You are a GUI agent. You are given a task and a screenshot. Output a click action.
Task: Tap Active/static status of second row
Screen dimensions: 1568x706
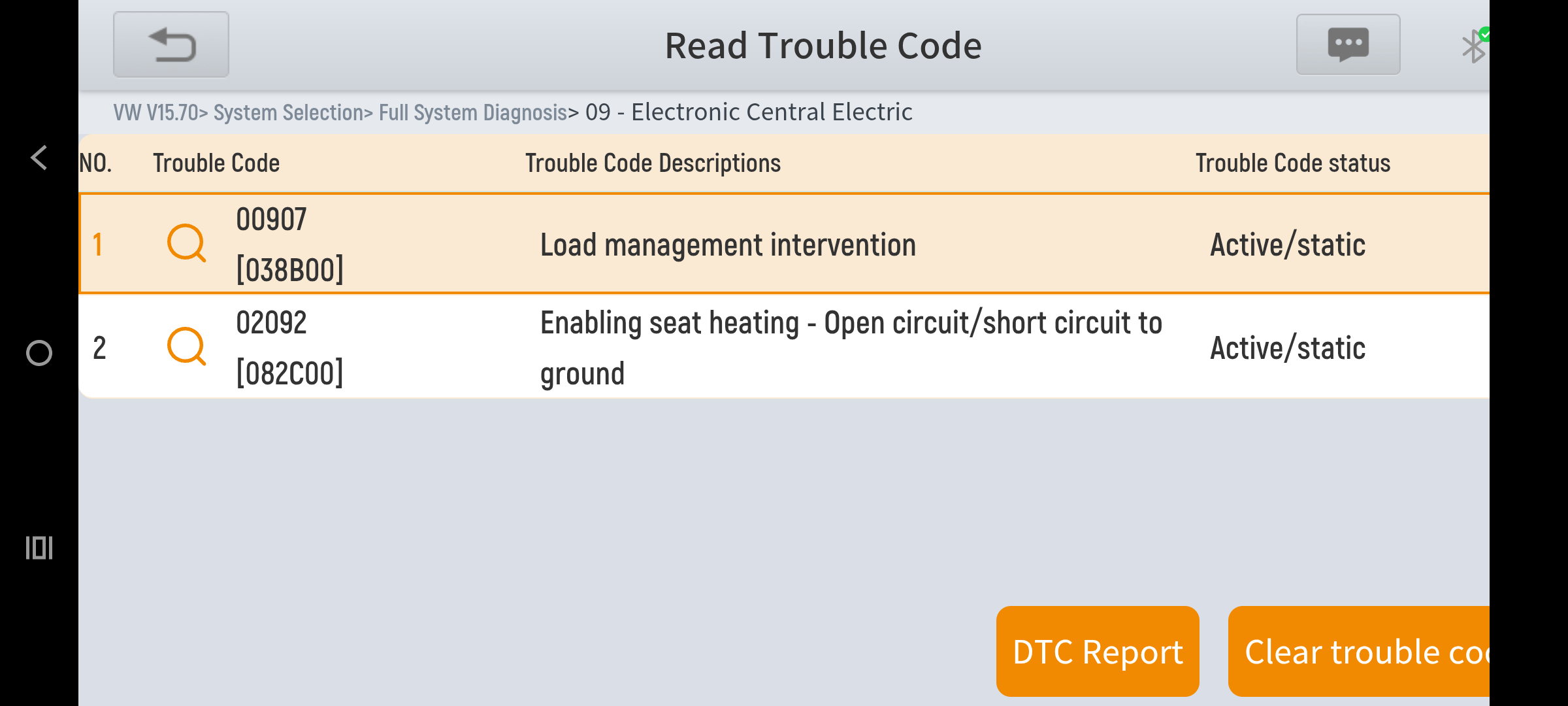1287,348
